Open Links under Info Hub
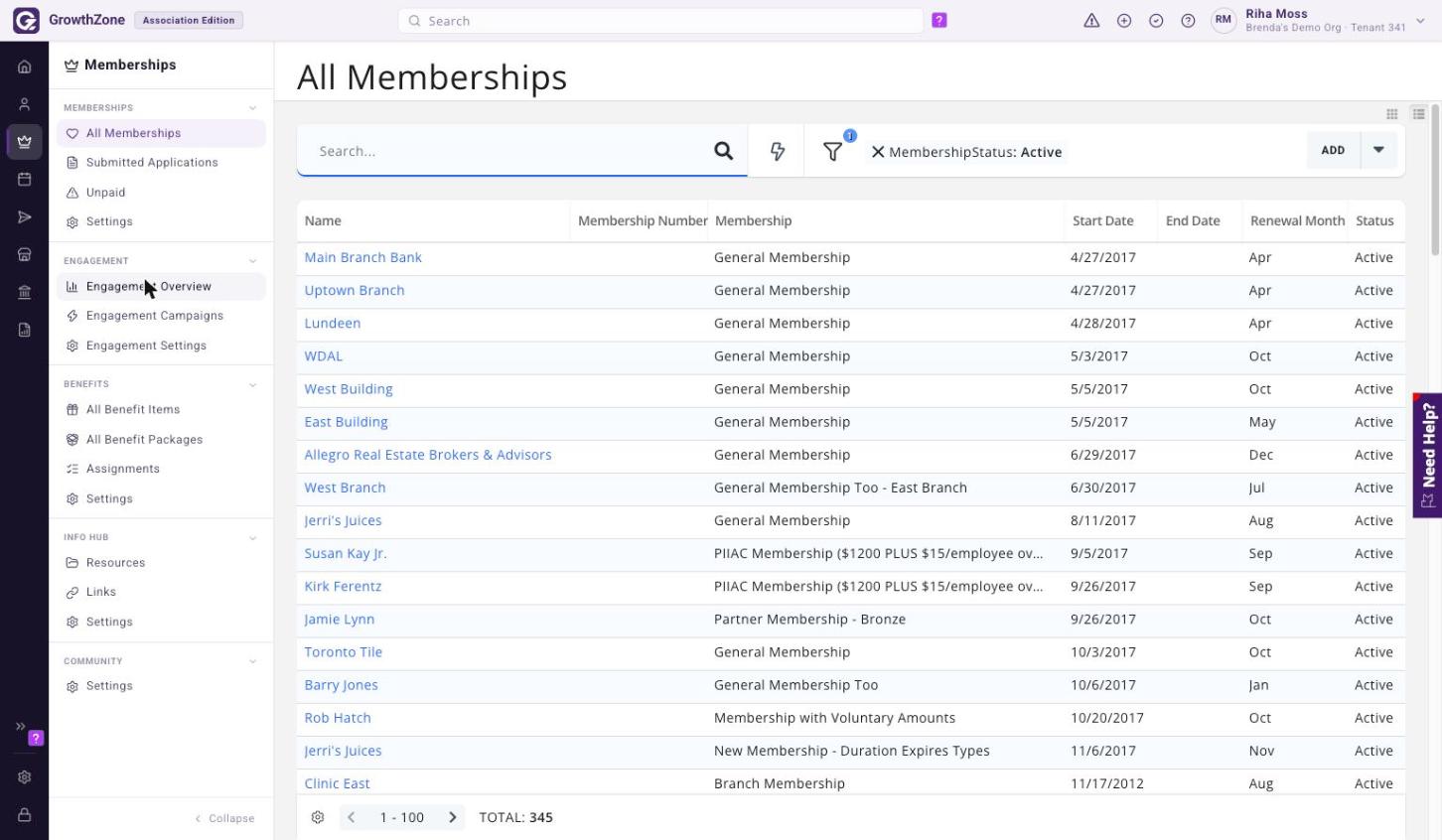This screenshot has width=1442, height=840. (161, 592)
